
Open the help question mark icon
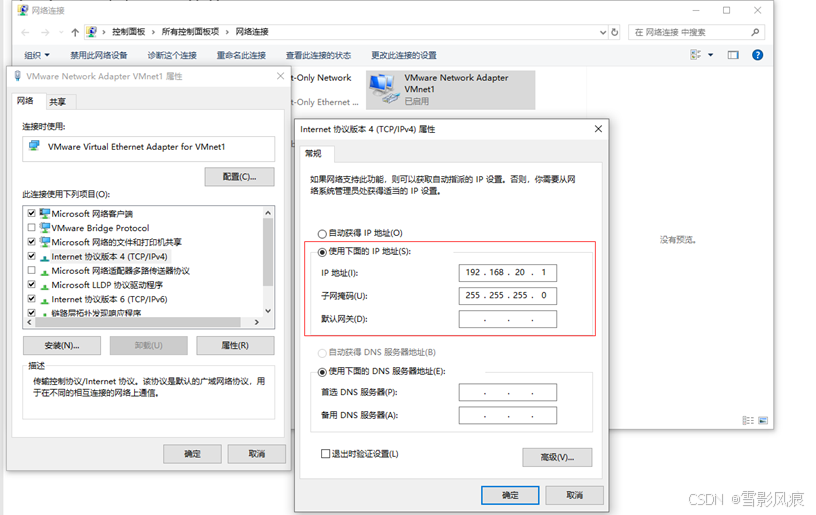[x=758, y=55]
